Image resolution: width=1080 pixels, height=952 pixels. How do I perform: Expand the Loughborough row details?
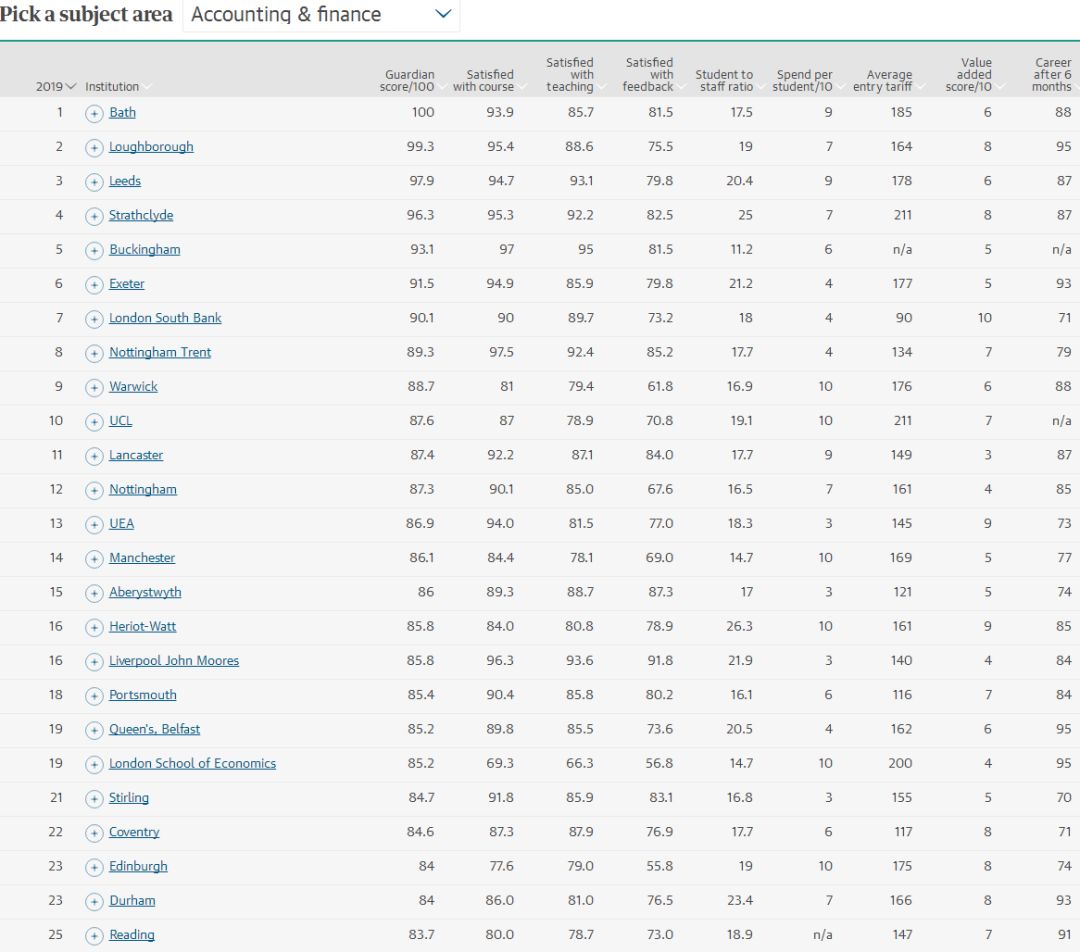click(x=94, y=147)
